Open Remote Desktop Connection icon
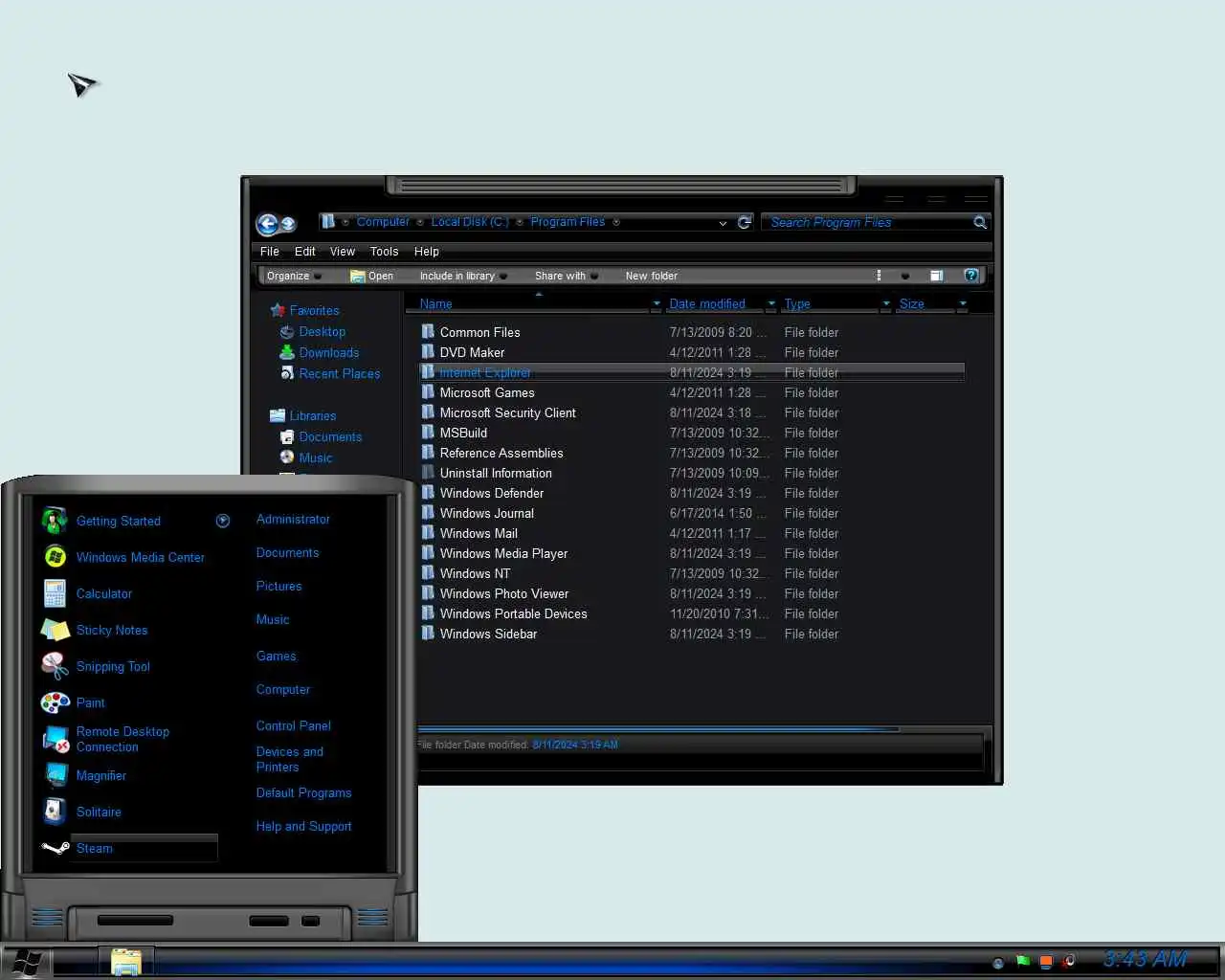1225x980 pixels. [x=56, y=739]
